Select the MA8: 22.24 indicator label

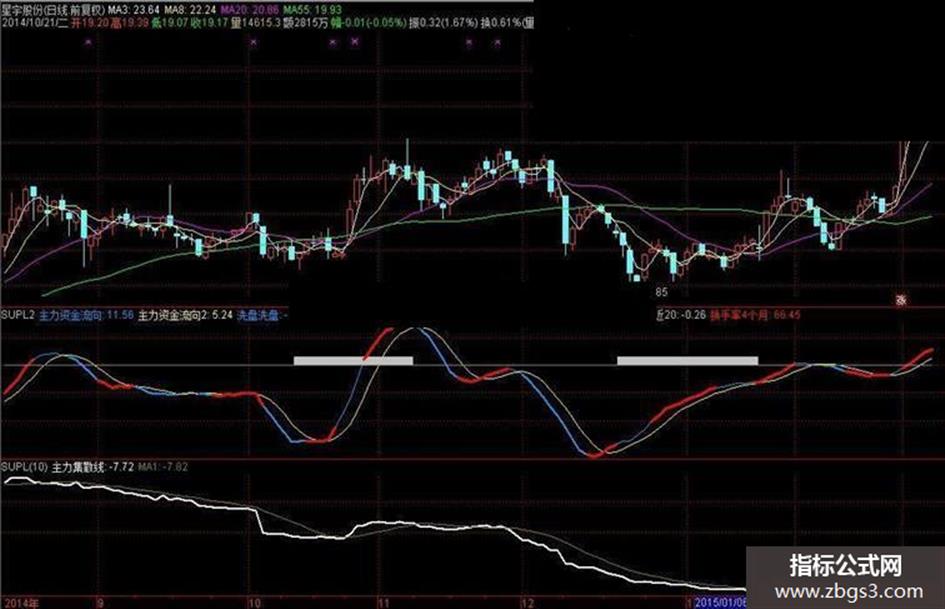click(x=189, y=10)
